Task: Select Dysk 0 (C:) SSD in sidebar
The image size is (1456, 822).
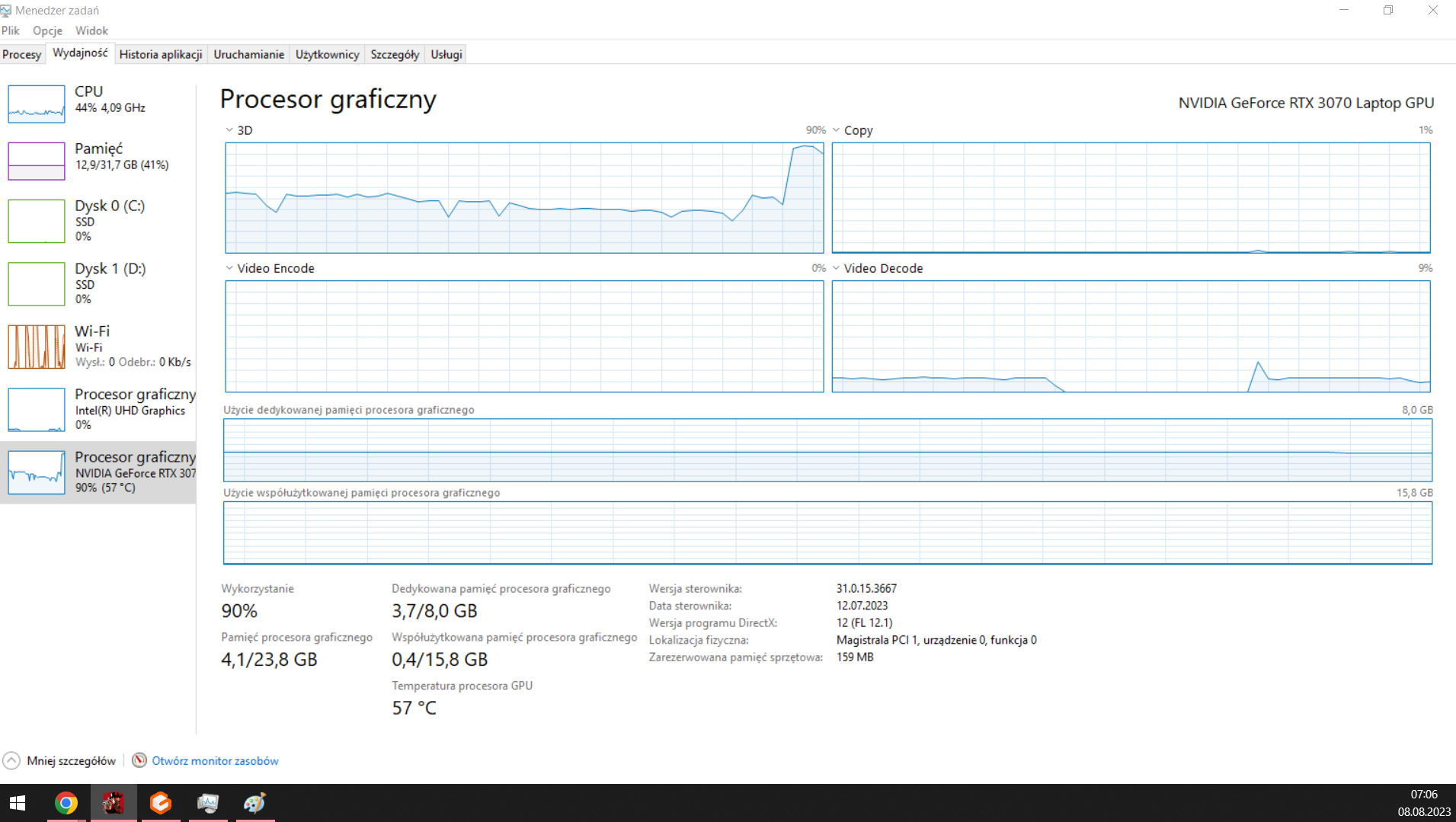Action: (99, 221)
